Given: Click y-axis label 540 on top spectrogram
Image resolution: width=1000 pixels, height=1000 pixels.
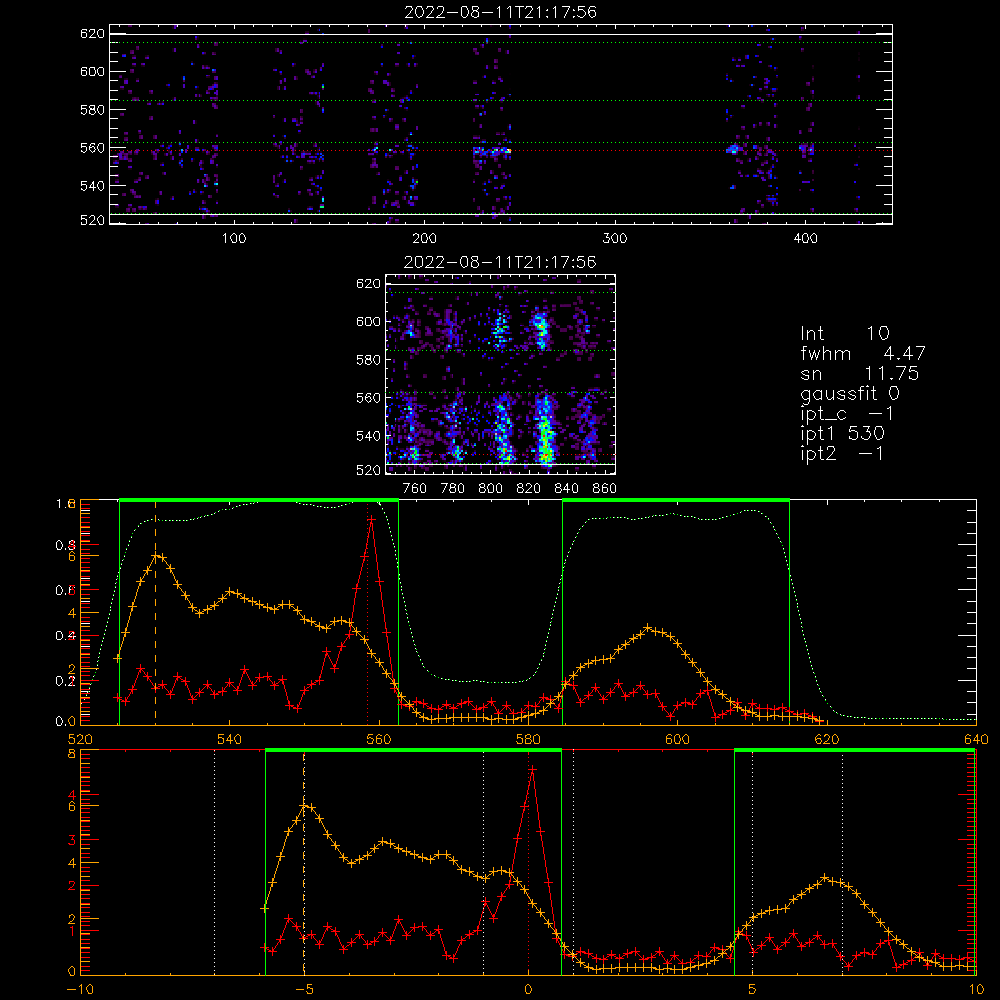Looking at the screenshot, I should coord(92,186).
